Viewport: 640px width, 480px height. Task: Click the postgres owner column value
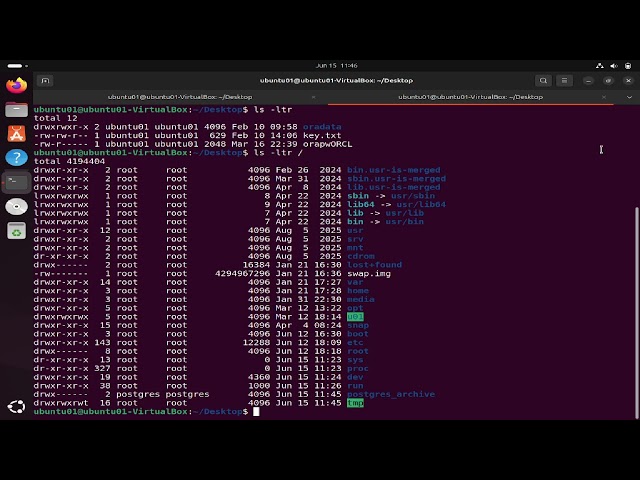(138, 394)
